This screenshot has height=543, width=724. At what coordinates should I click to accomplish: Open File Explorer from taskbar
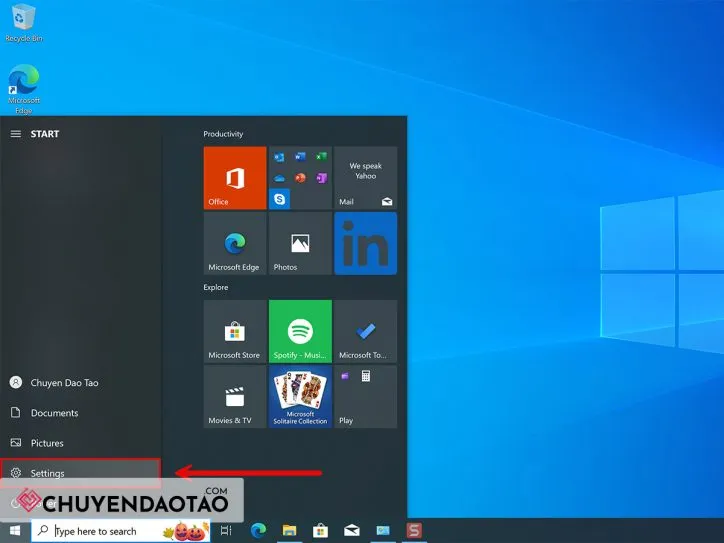point(290,531)
